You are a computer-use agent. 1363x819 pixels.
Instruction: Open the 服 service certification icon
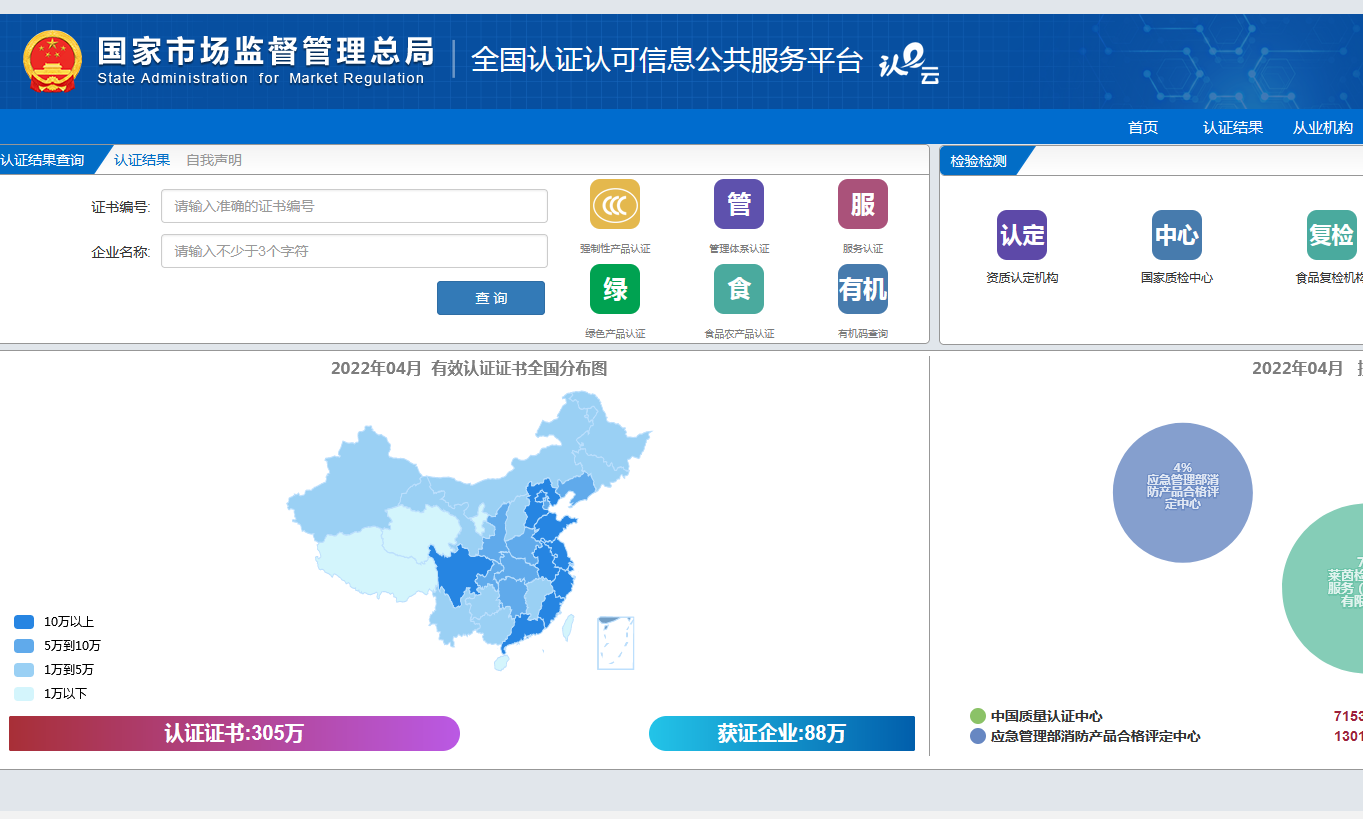click(863, 204)
